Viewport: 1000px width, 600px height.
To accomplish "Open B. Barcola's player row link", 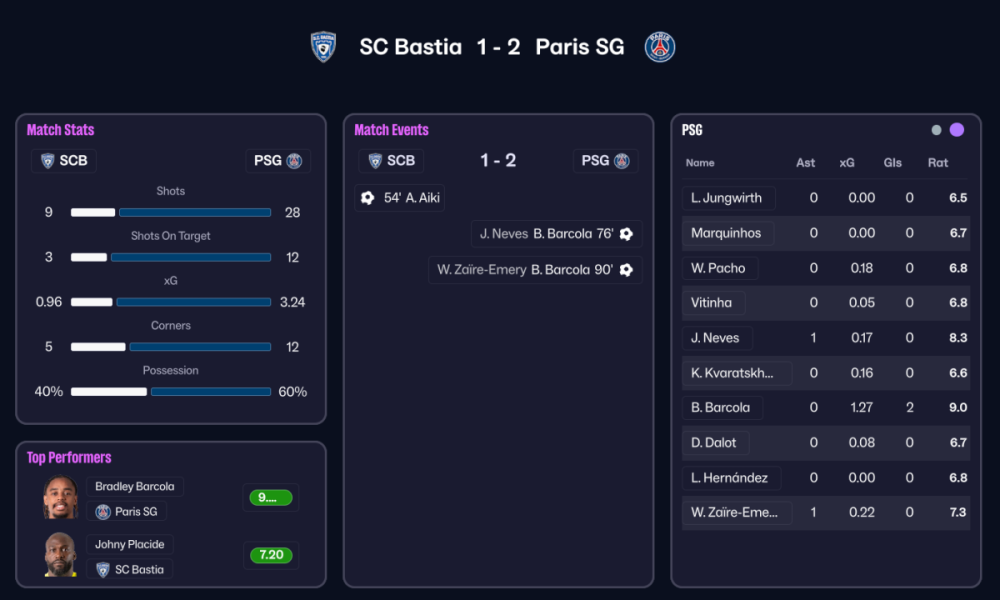I will point(721,408).
